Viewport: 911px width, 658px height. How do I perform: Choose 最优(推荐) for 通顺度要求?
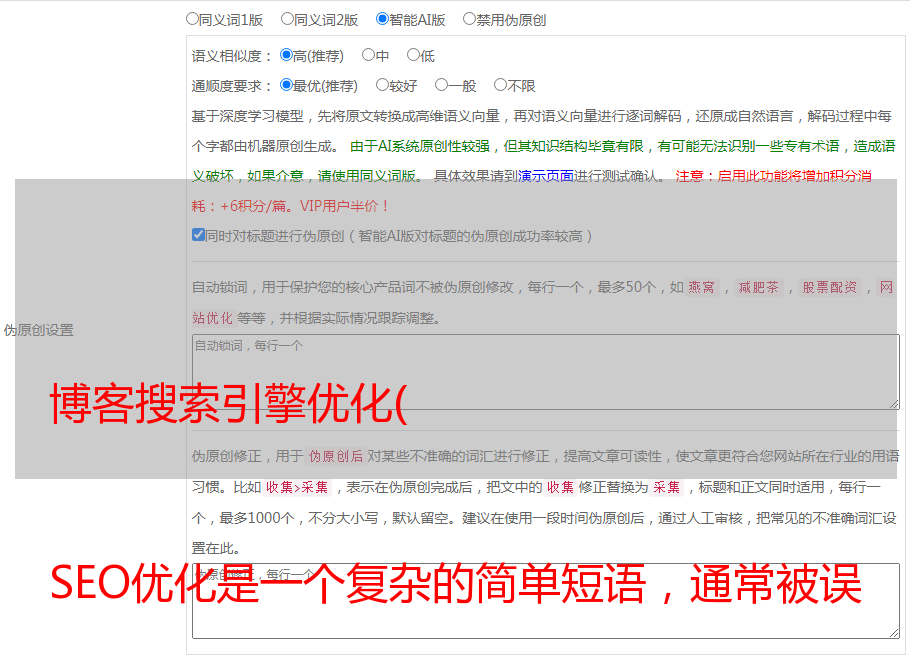pyautogui.click(x=286, y=85)
